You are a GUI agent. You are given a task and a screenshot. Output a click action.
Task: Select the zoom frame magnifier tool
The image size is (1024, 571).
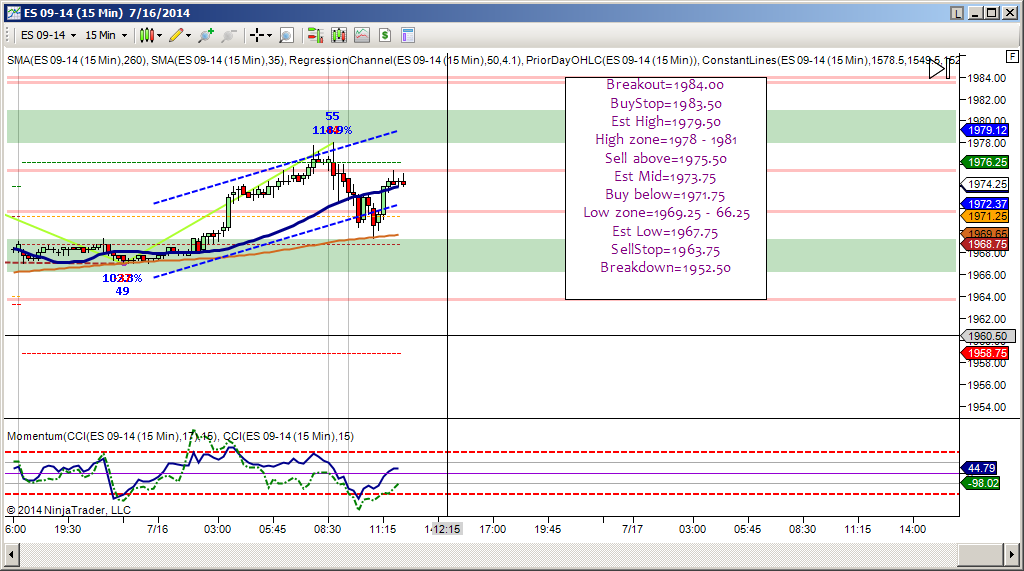pos(286,35)
